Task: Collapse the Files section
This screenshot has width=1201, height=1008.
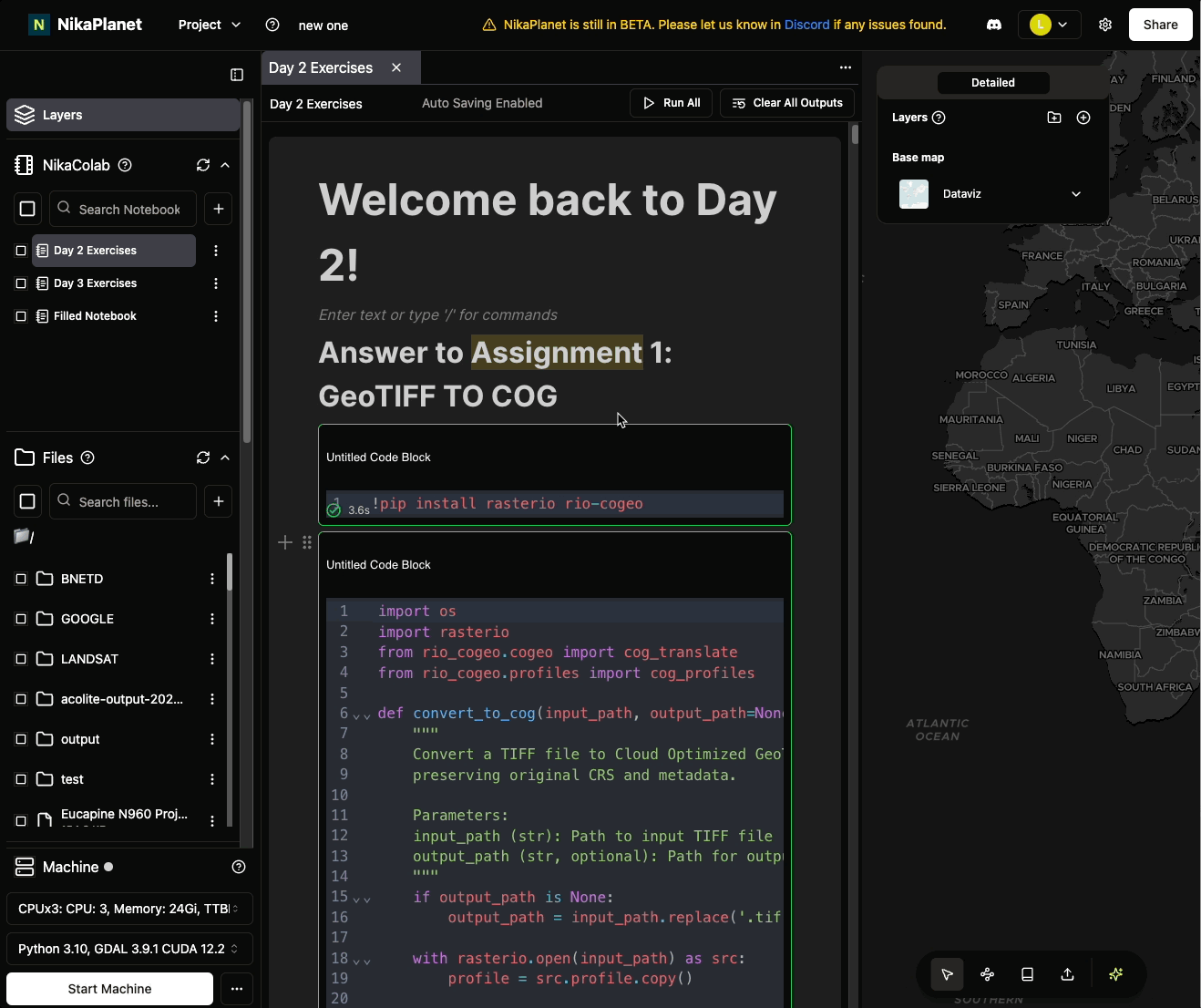Action: [225, 458]
